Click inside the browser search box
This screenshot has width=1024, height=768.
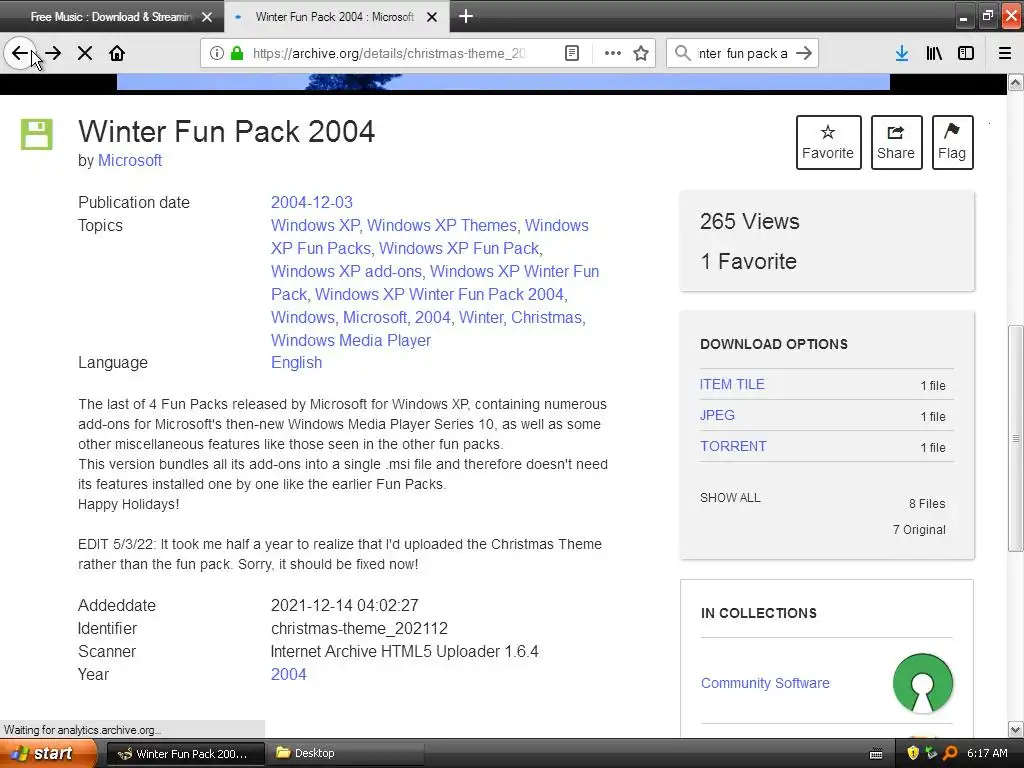743,53
